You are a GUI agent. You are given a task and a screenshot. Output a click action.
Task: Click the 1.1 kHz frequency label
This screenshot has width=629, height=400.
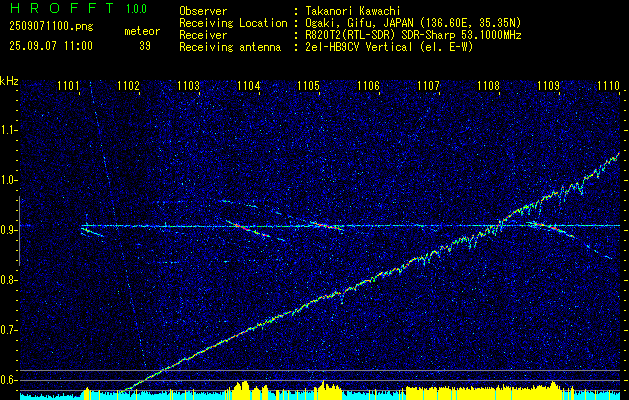point(8,130)
